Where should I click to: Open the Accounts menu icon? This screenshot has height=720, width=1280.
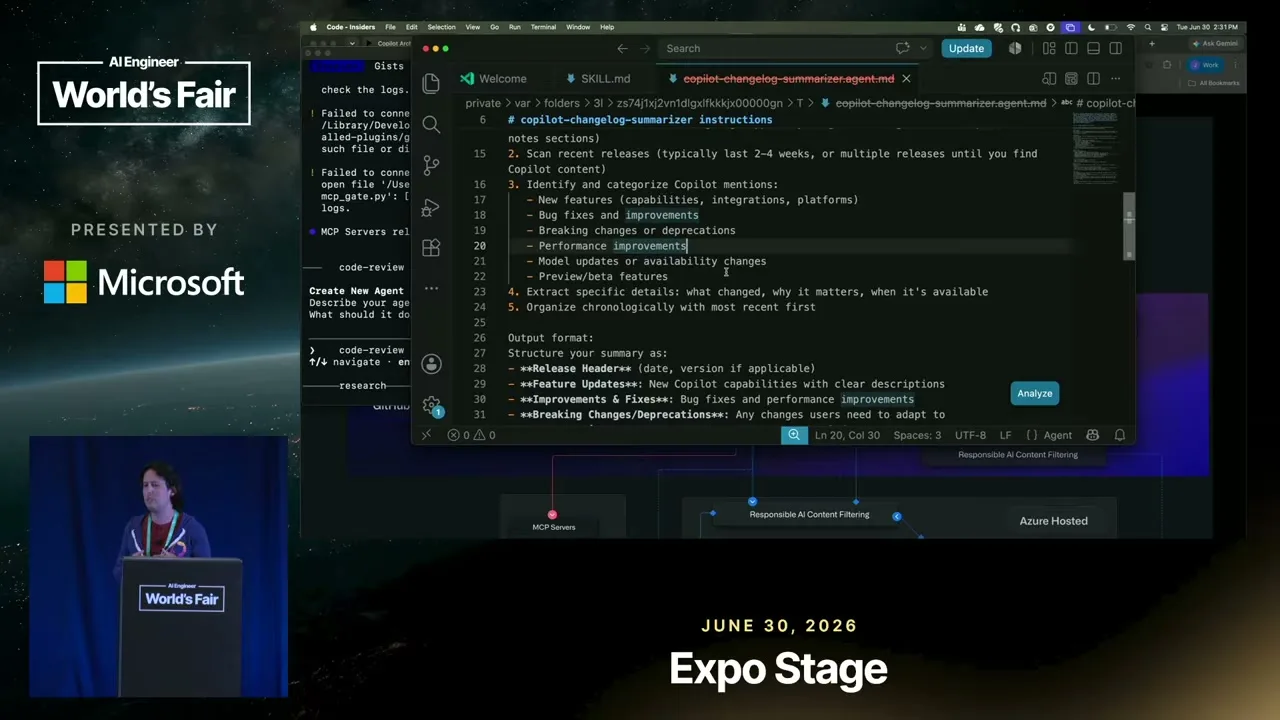431,364
